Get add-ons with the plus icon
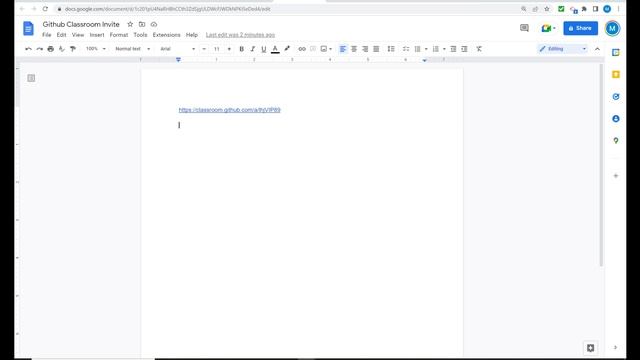Screen dimensions: 640x360 [x=616, y=176]
